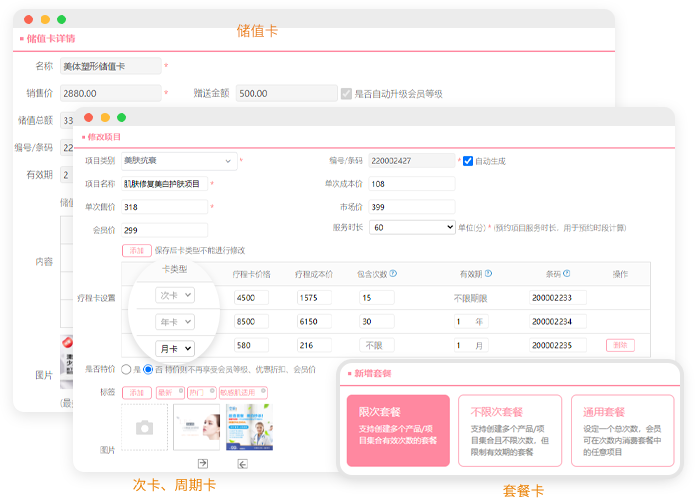Select the 否 radio button for 是否特价
Screen dimensions: 695x498
[x=148, y=369]
